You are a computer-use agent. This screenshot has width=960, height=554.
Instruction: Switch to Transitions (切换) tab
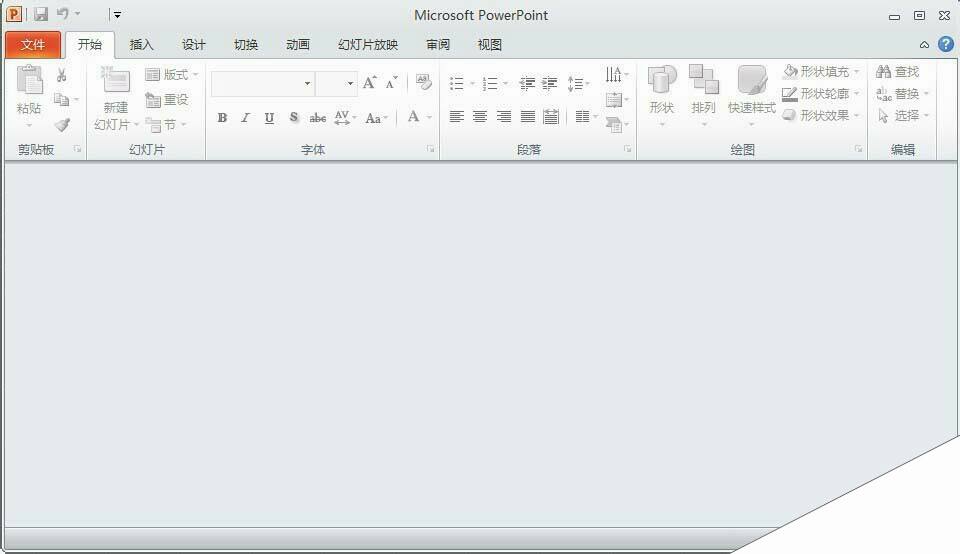click(246, 45)
